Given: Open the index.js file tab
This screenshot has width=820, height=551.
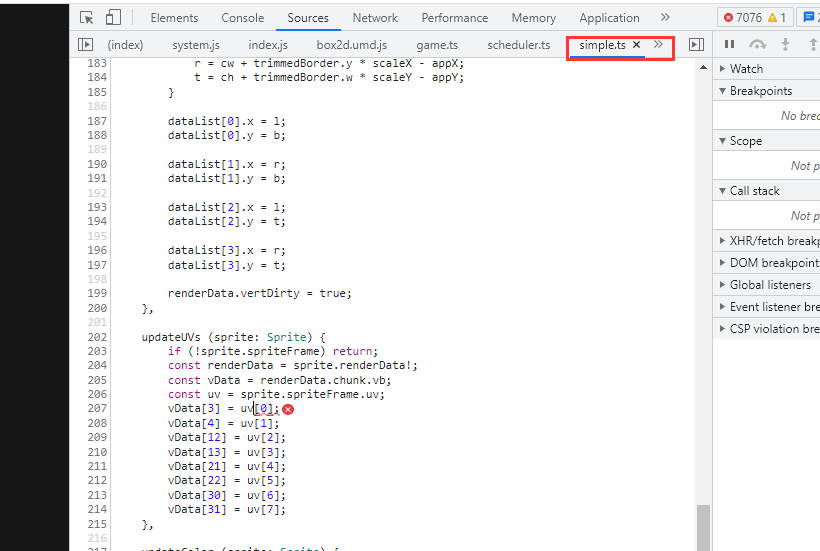Looking at the screenshot, I should tap(268, 45).
